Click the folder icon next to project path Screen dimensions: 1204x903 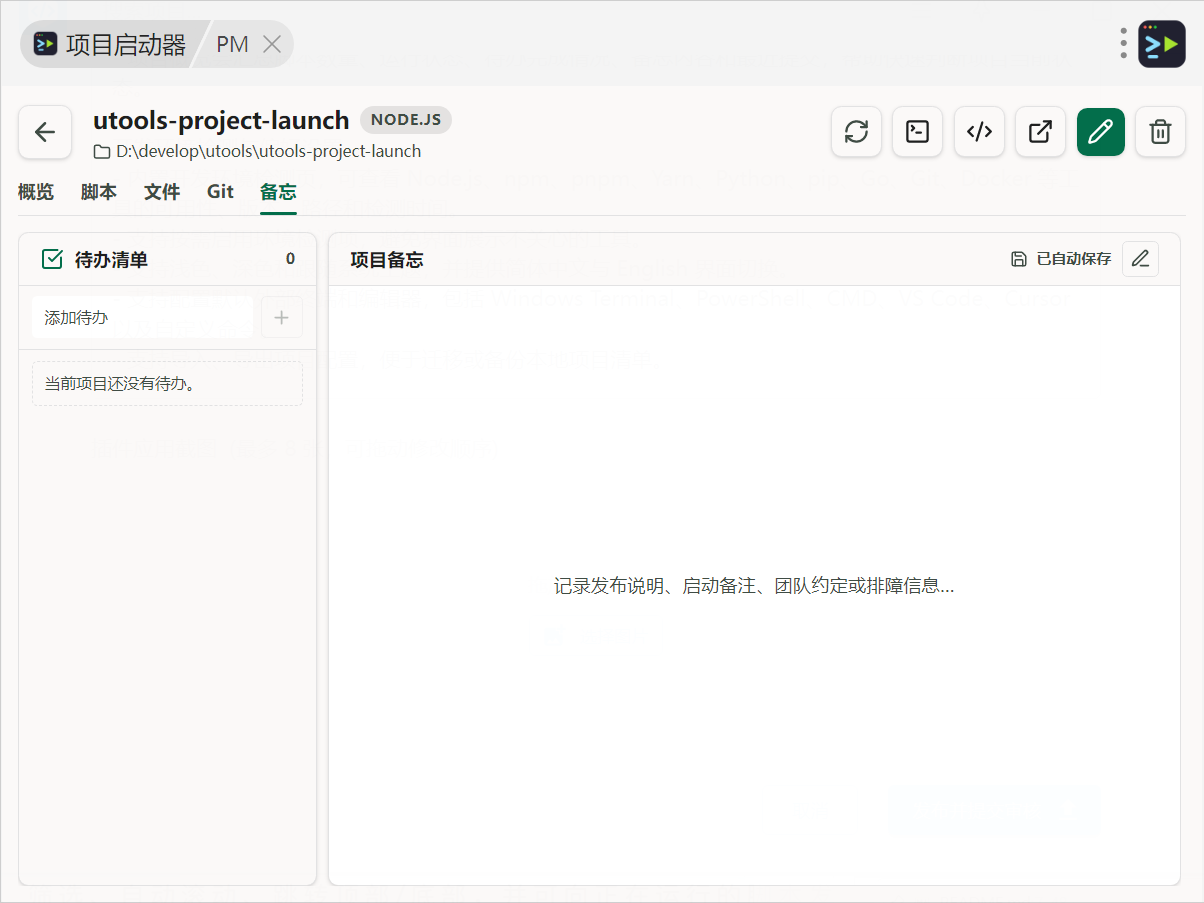click(x=102, y=152)
